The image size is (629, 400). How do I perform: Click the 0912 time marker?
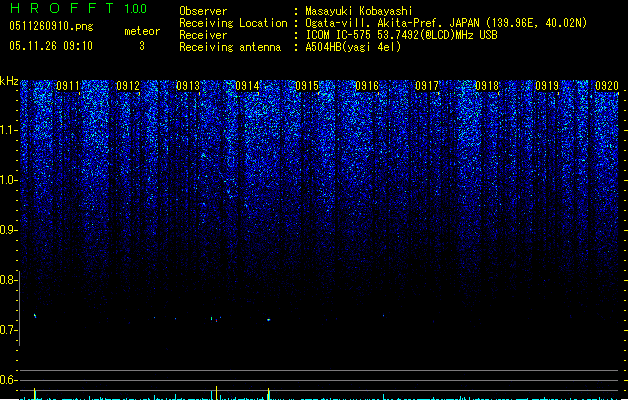coord(128,86)
